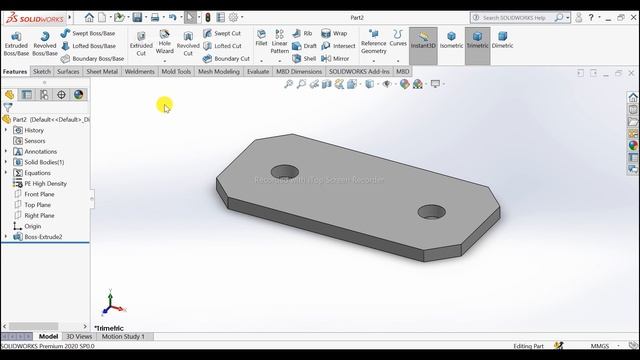Click the Lofted Cut tool
640x360 pixels.
(x=222, y=46)
